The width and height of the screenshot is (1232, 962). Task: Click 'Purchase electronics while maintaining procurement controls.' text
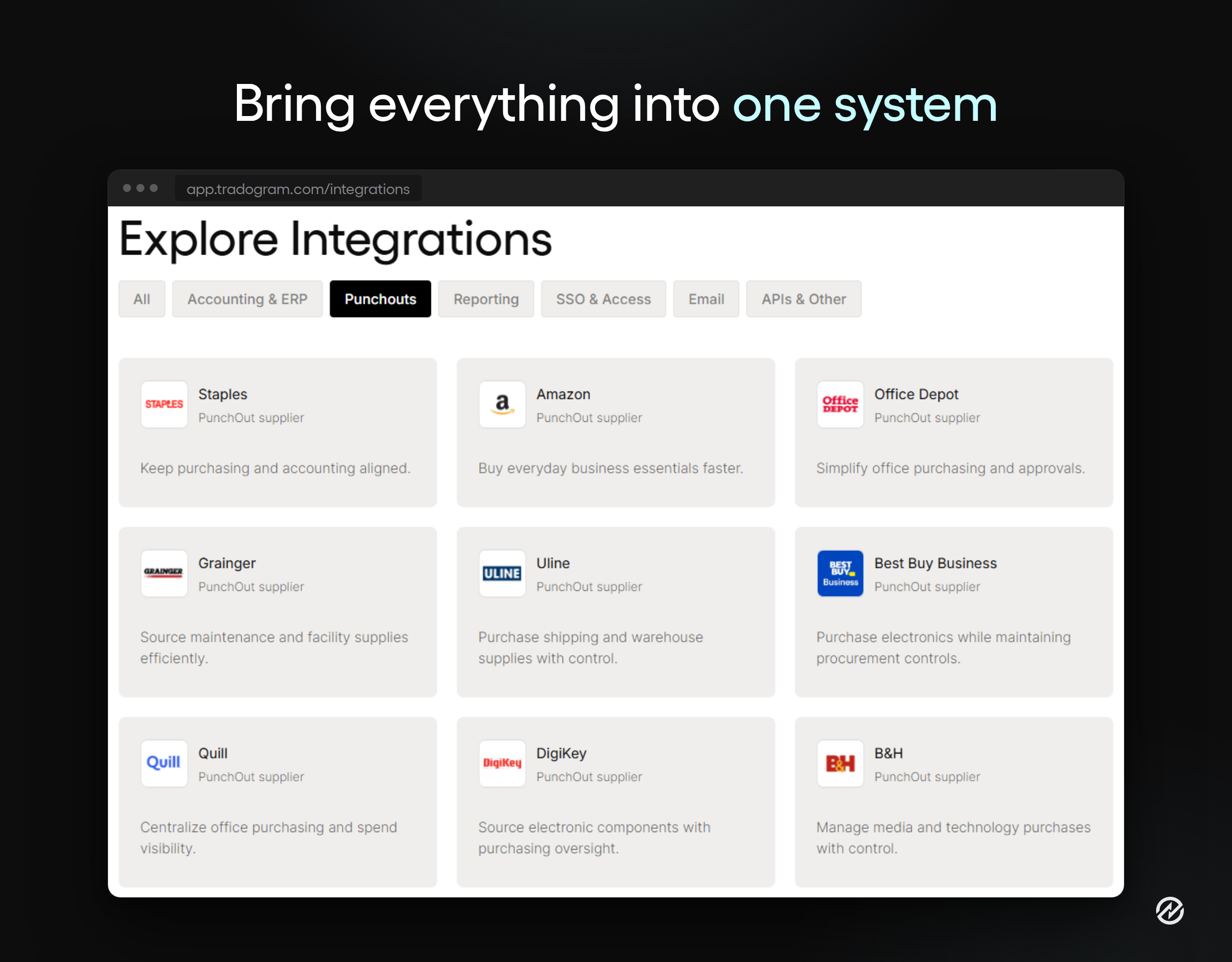[x=943, y=647]
